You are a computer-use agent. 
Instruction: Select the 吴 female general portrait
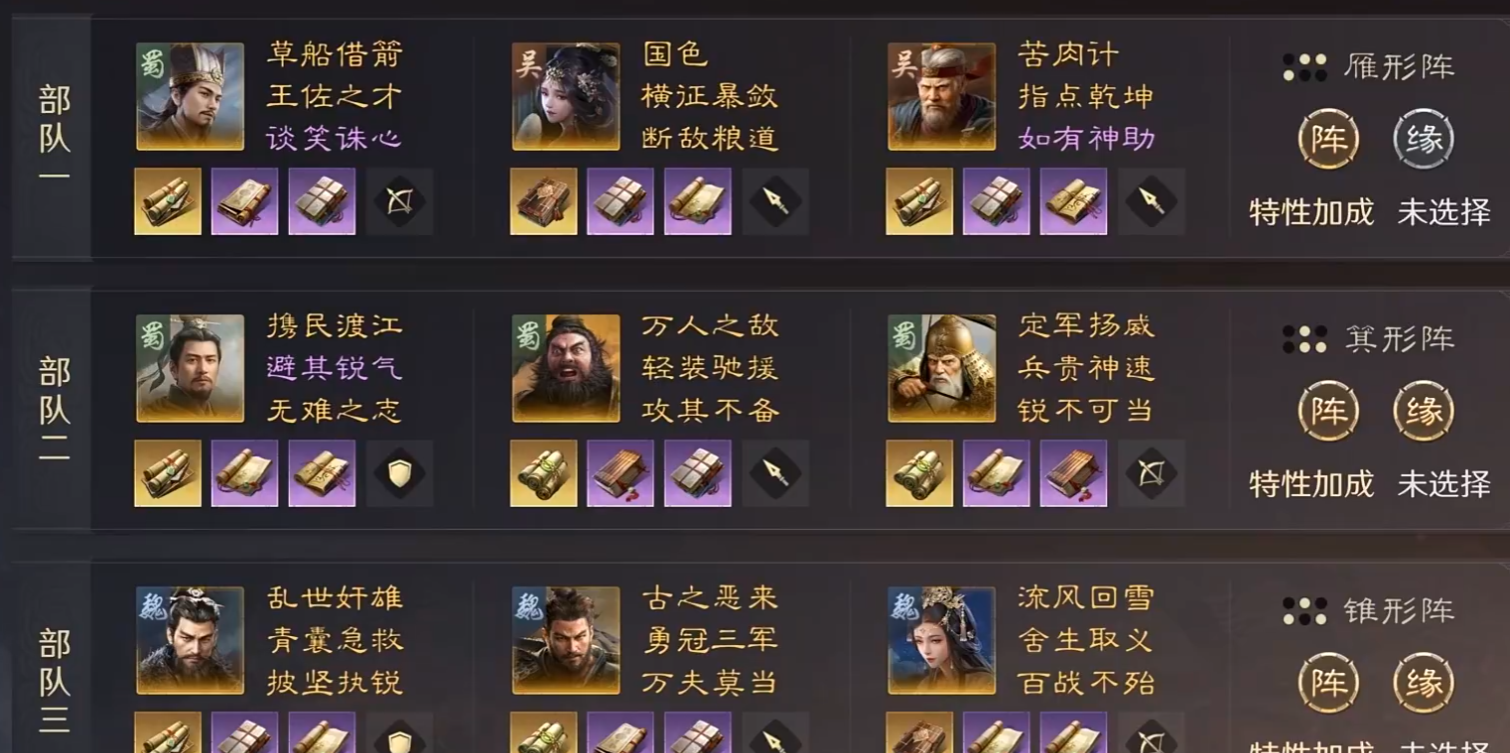pyautogui.click(x=566, y=96)
